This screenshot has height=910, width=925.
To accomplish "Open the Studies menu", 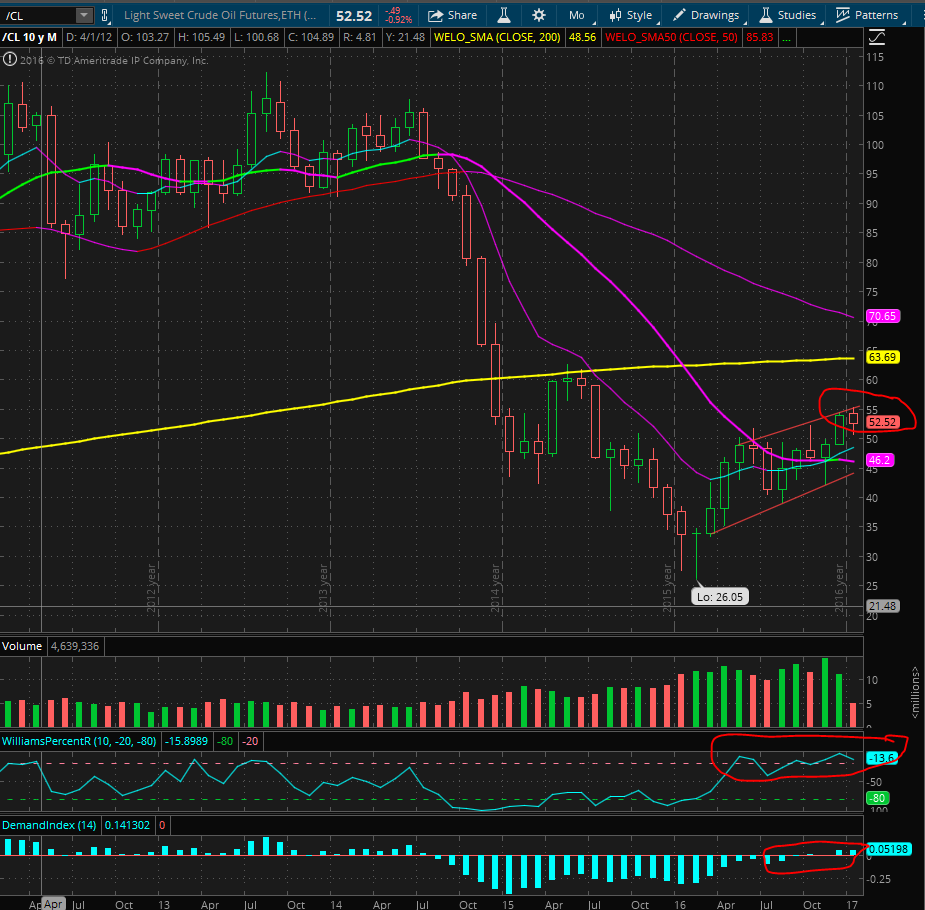I will point(788,15).
